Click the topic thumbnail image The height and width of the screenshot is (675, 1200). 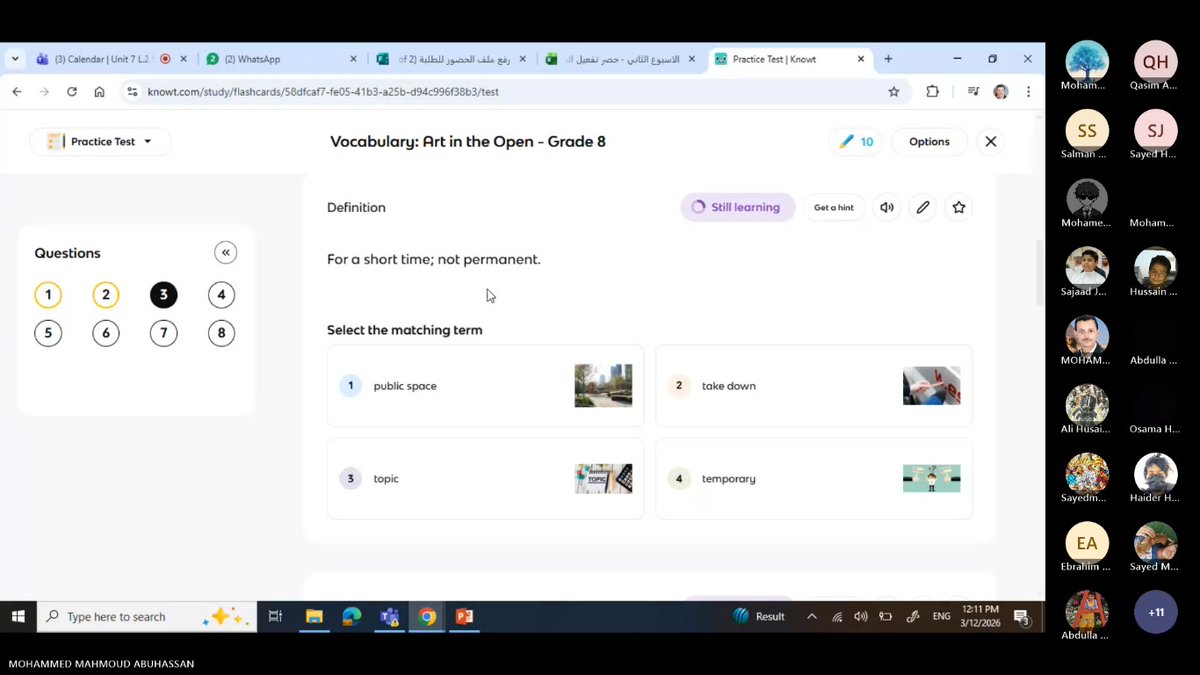603,478
